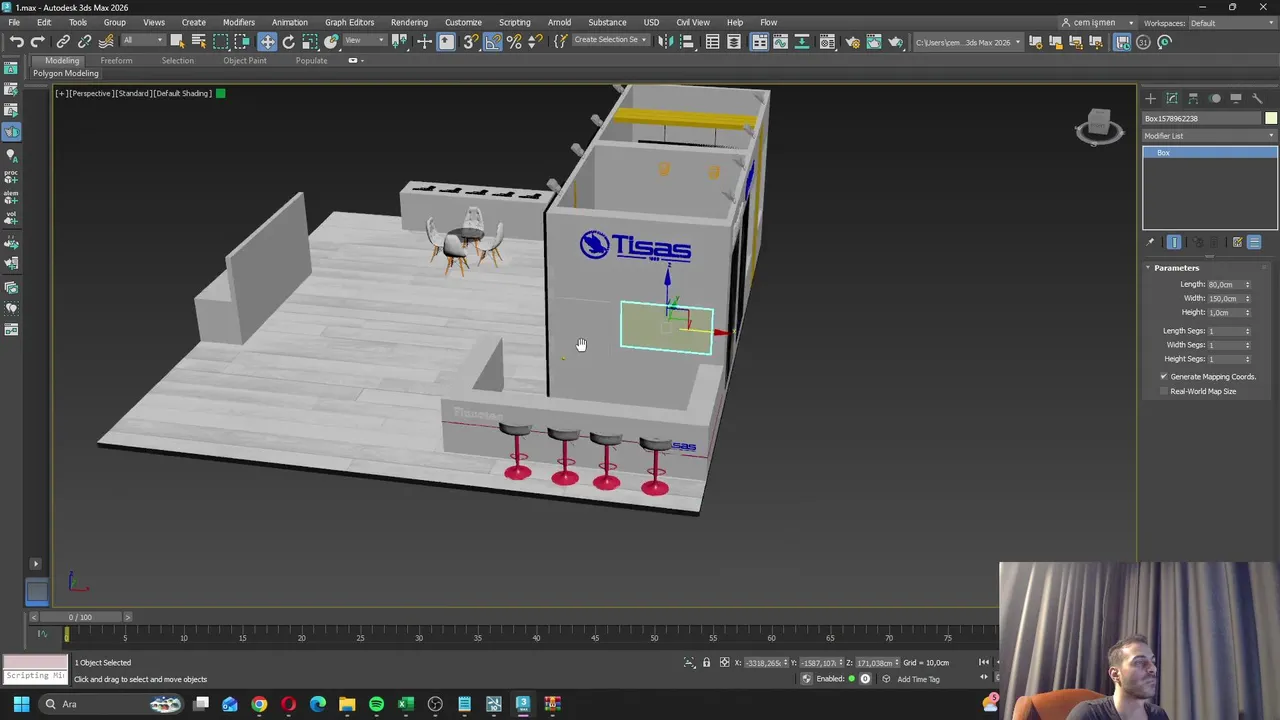1280x720 pixels.
Task: Open the Modifier List dropdown
Action: 1210,136
